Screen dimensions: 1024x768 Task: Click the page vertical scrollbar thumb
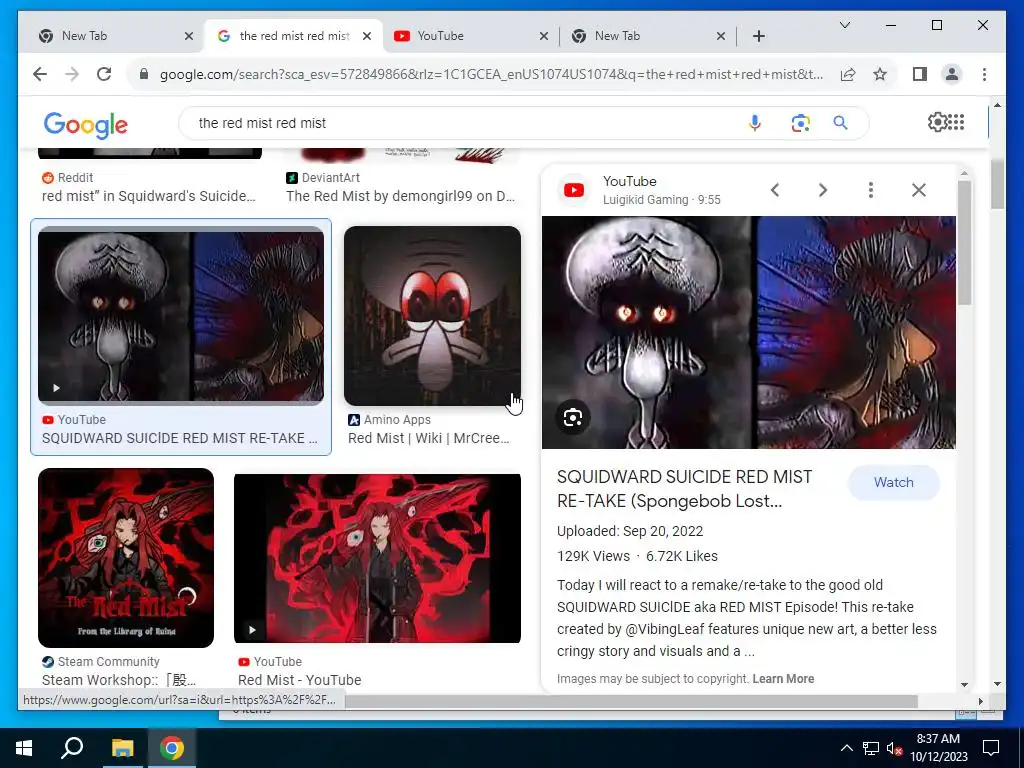click(997, 184)
